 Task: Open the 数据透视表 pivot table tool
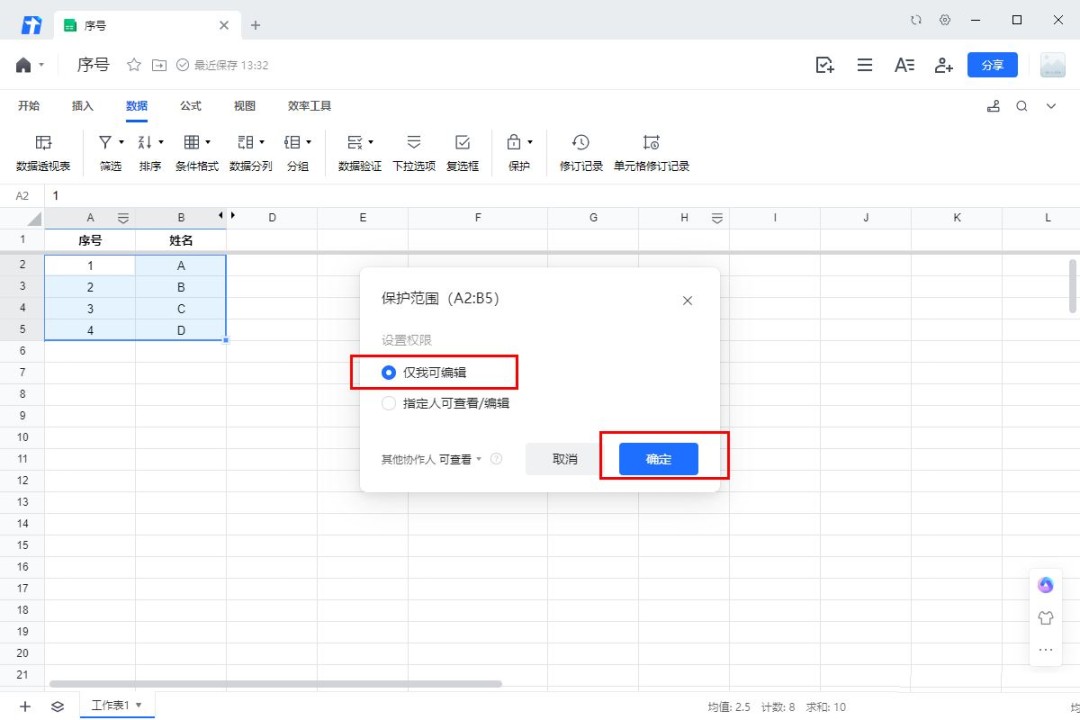(x=43, y=152)
